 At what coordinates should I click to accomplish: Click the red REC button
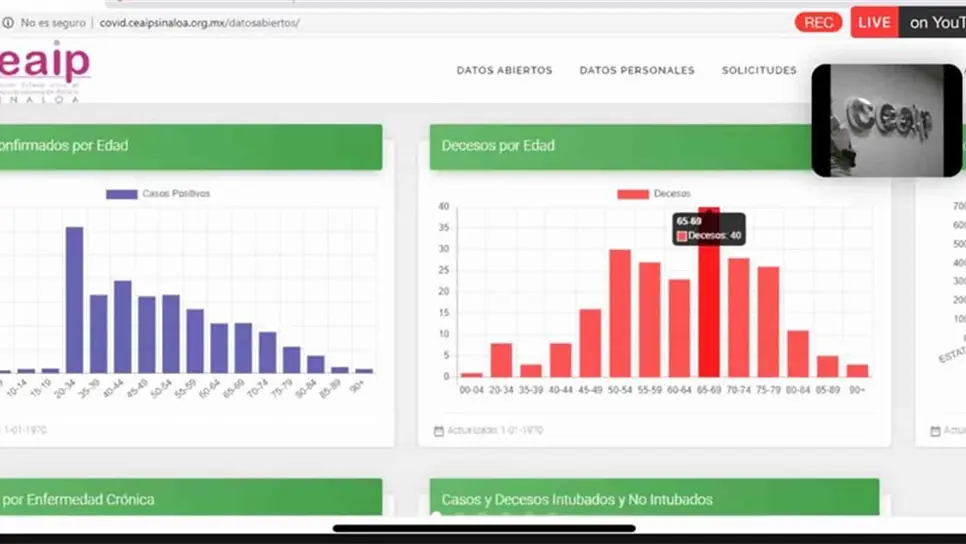pyautogui.click(x=818, y=23)
